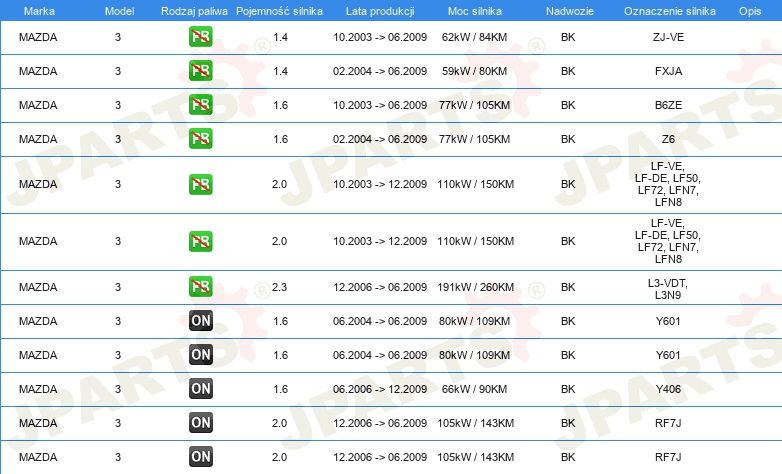Select production years in the B6ZE row

[x=380, y=105]
